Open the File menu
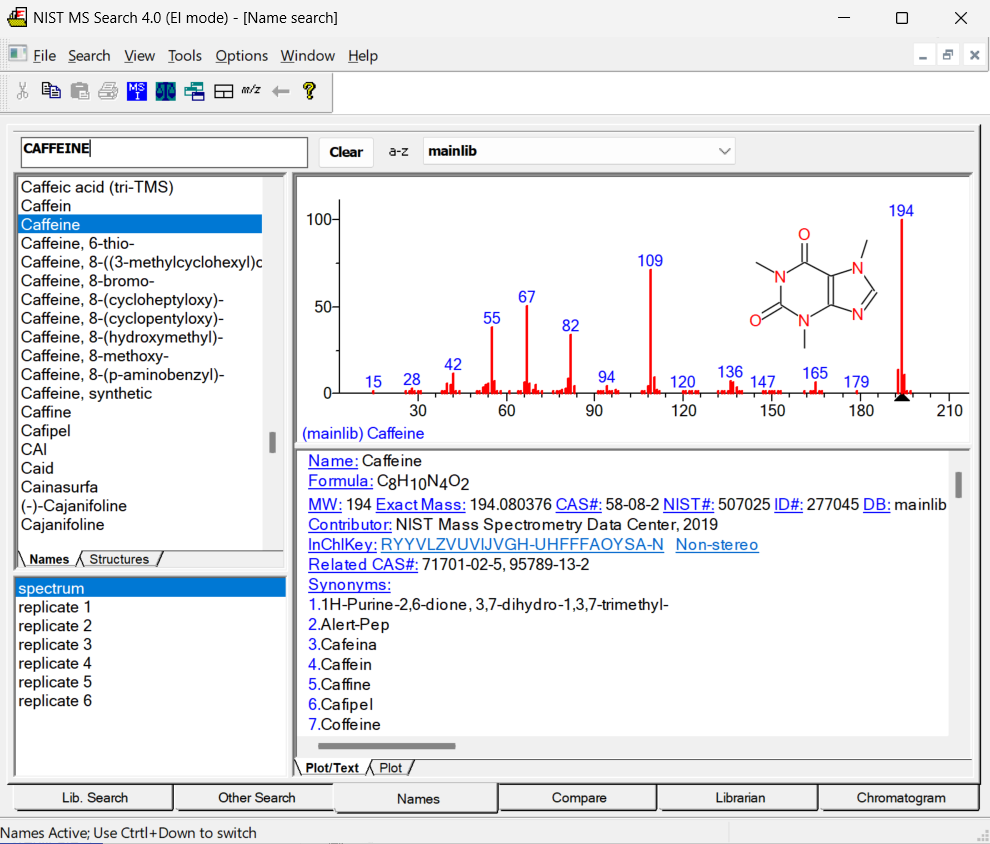Viewport: 990px width, 844px height. [x=44, y=56]
